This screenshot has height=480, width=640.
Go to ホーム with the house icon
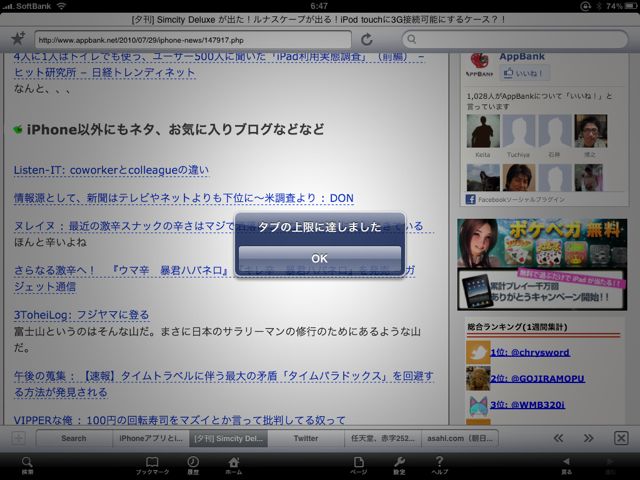[234, 465]
